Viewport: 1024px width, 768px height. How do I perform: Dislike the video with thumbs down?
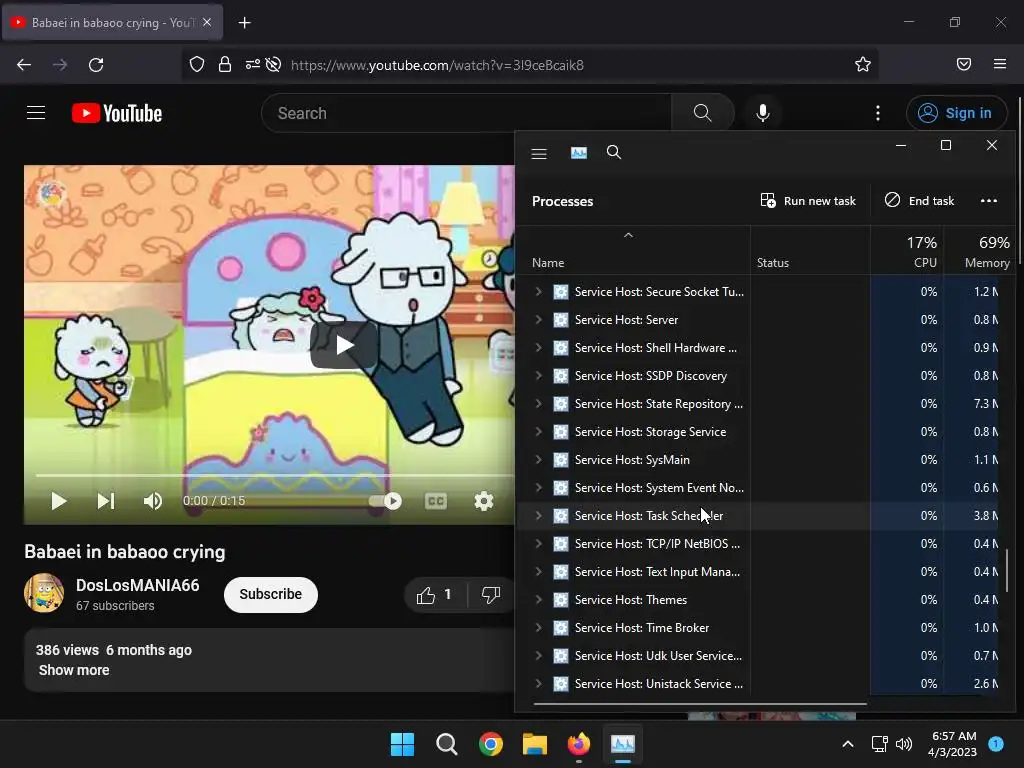490,595
